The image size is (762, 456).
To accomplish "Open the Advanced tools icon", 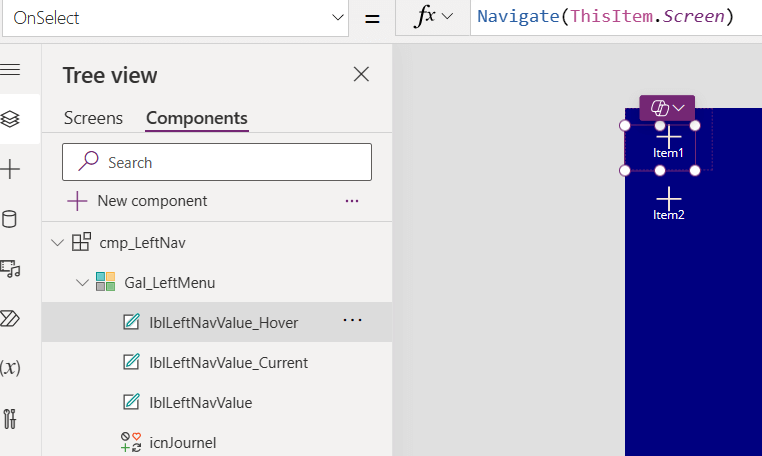I will 10,419.
